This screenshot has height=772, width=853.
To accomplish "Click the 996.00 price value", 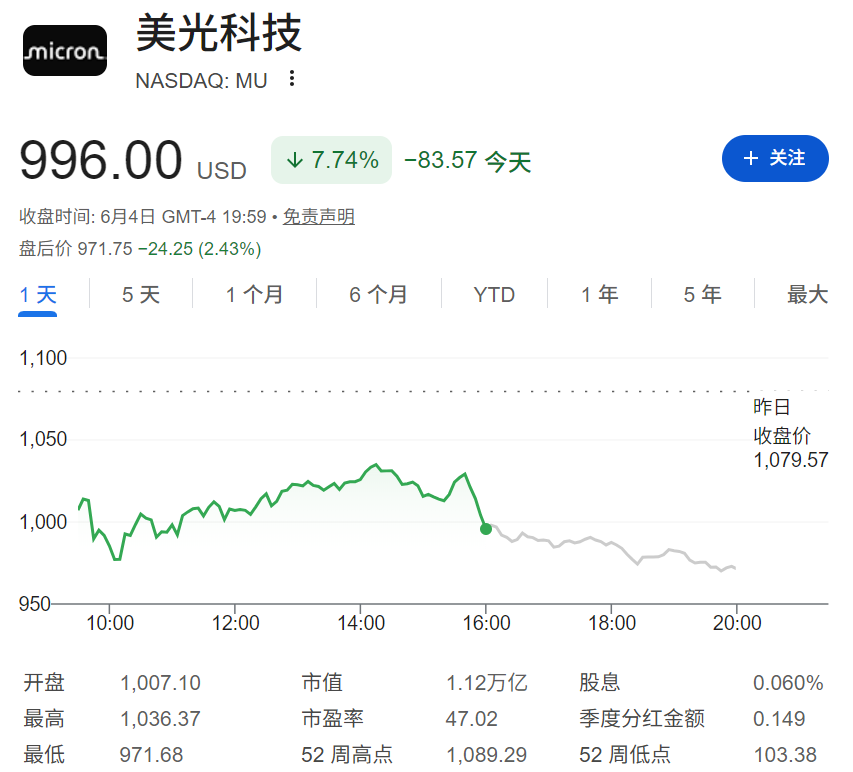I will pos(101,160).
